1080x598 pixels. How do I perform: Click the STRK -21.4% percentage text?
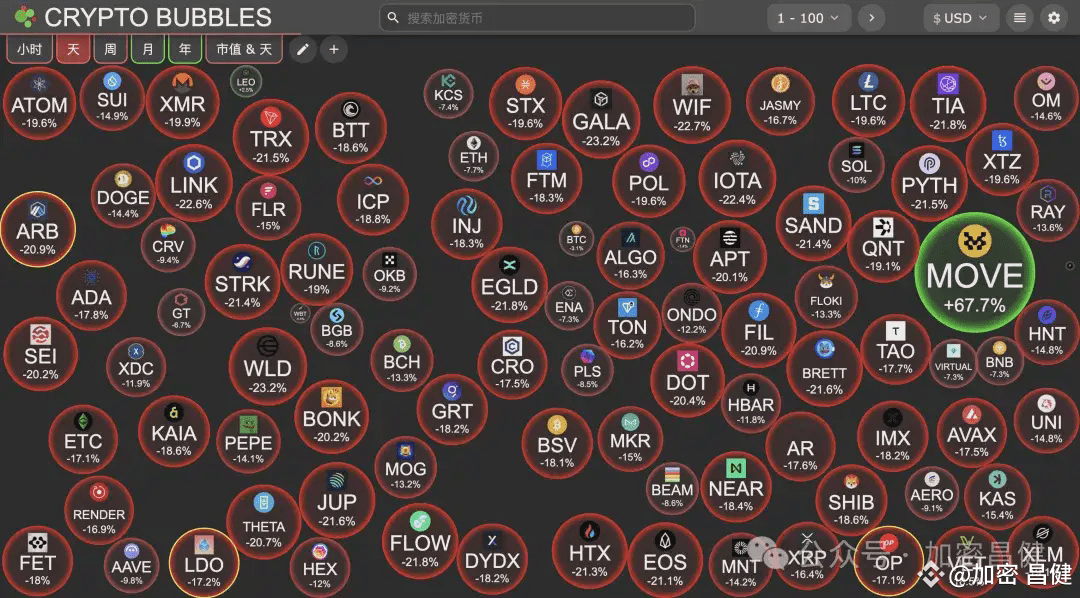242,302
